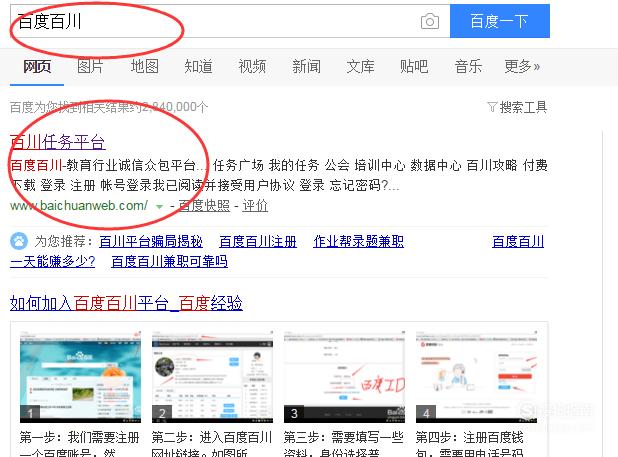Expand the green arrow beside baichuanweb URL

point(159,206)
